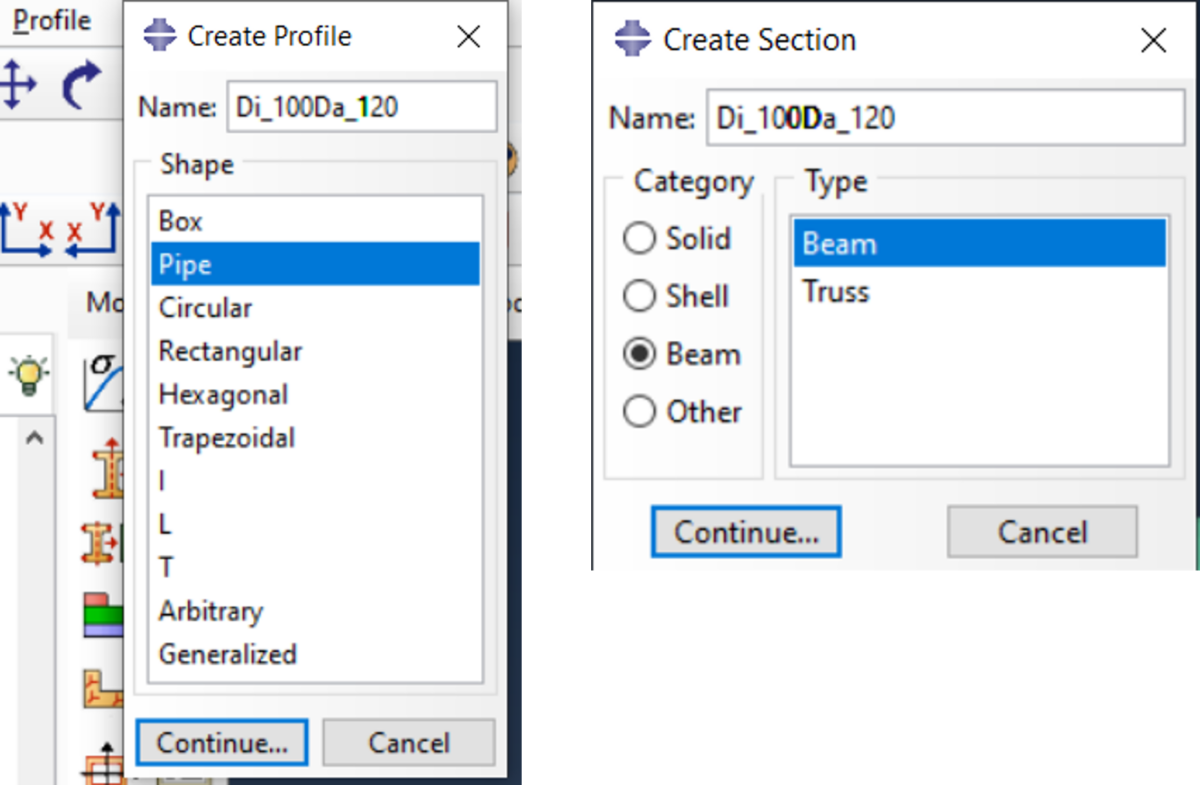Image resolution: width=1200 pixels, height=785 pixels.
Task: Select Beam in the Type list
Action: point(980,243)
